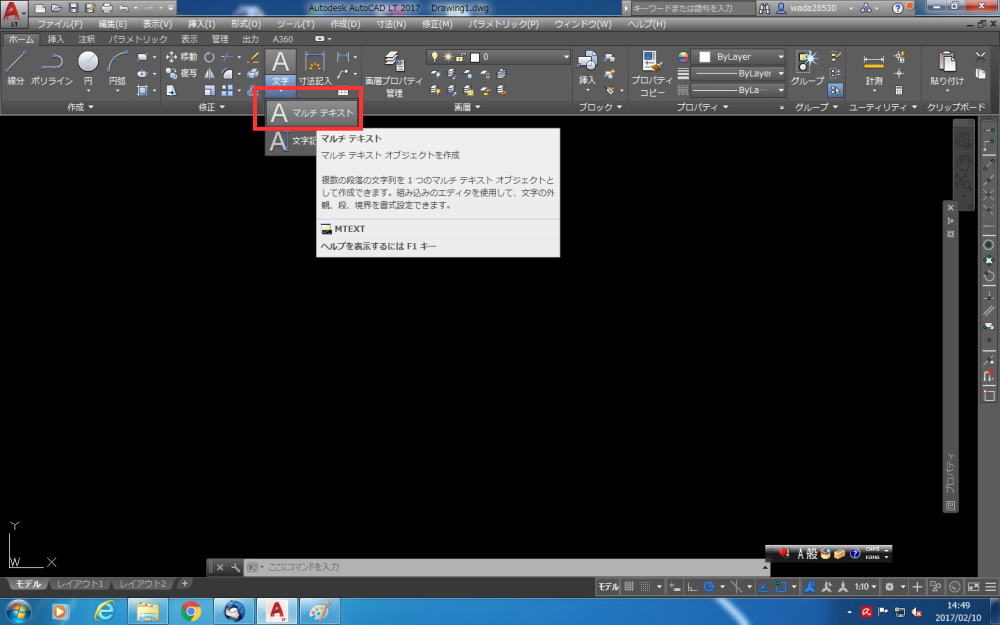
Task: Select the Line (線分) drawing tool
Action: pos(15,68)
